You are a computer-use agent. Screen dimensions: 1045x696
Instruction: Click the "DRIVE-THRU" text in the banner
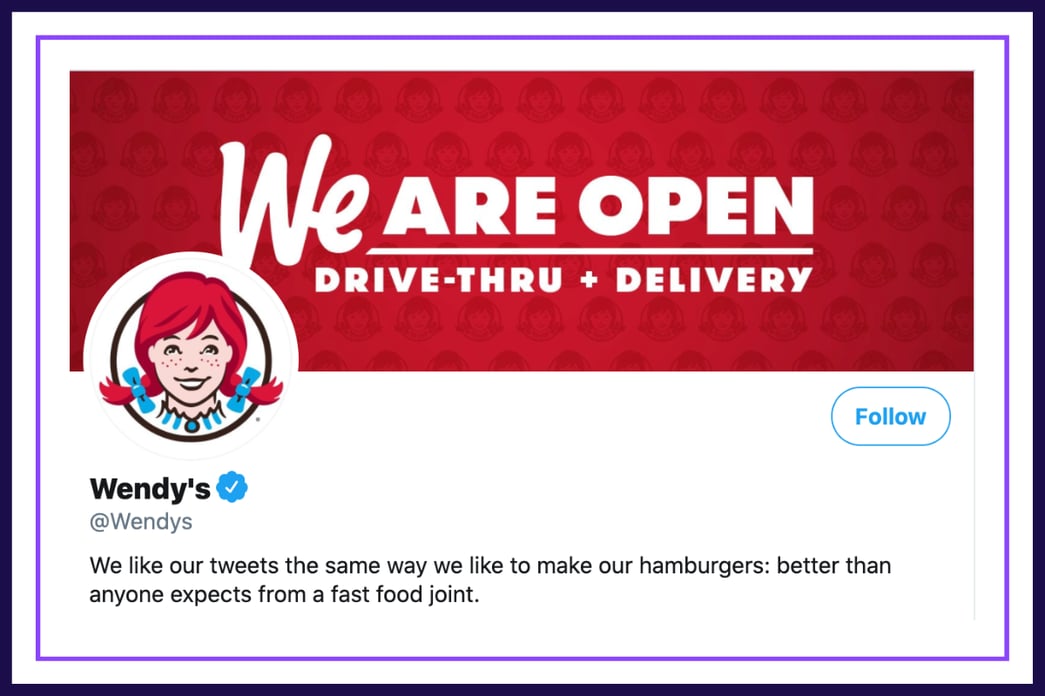pyautogui.click(x=439, y=279)
